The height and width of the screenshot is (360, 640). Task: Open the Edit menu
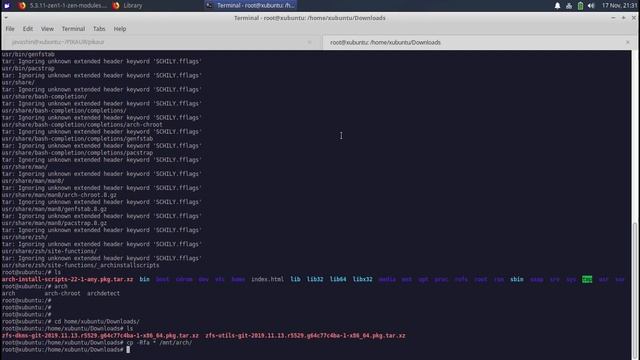click(x=27, y=29)
